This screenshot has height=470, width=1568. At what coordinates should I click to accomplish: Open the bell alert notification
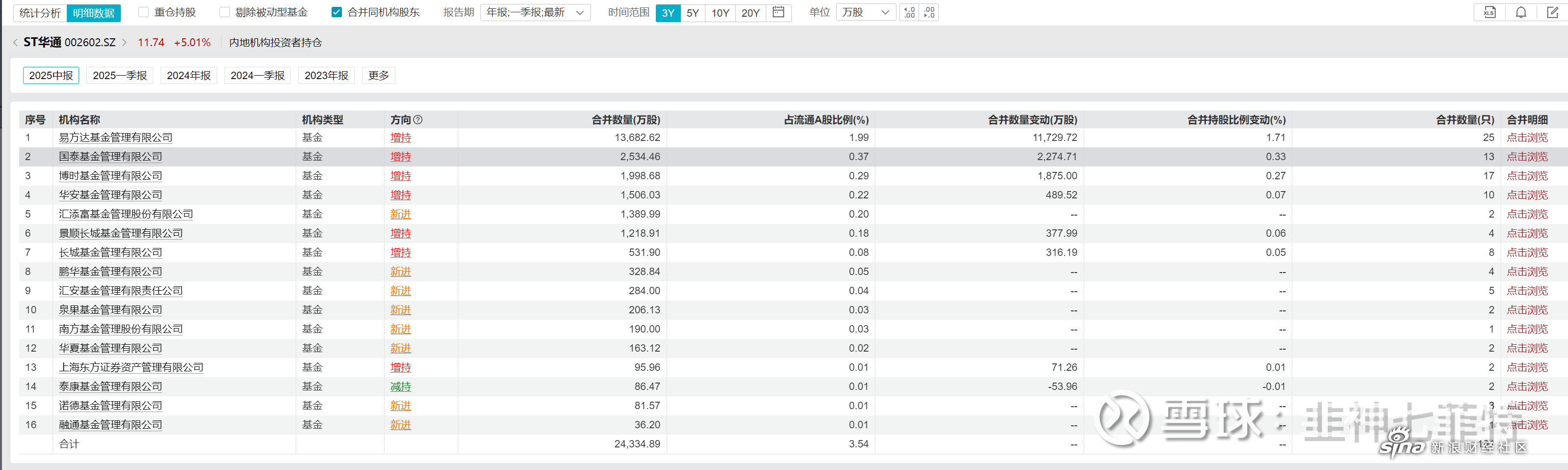[1520, 12]
